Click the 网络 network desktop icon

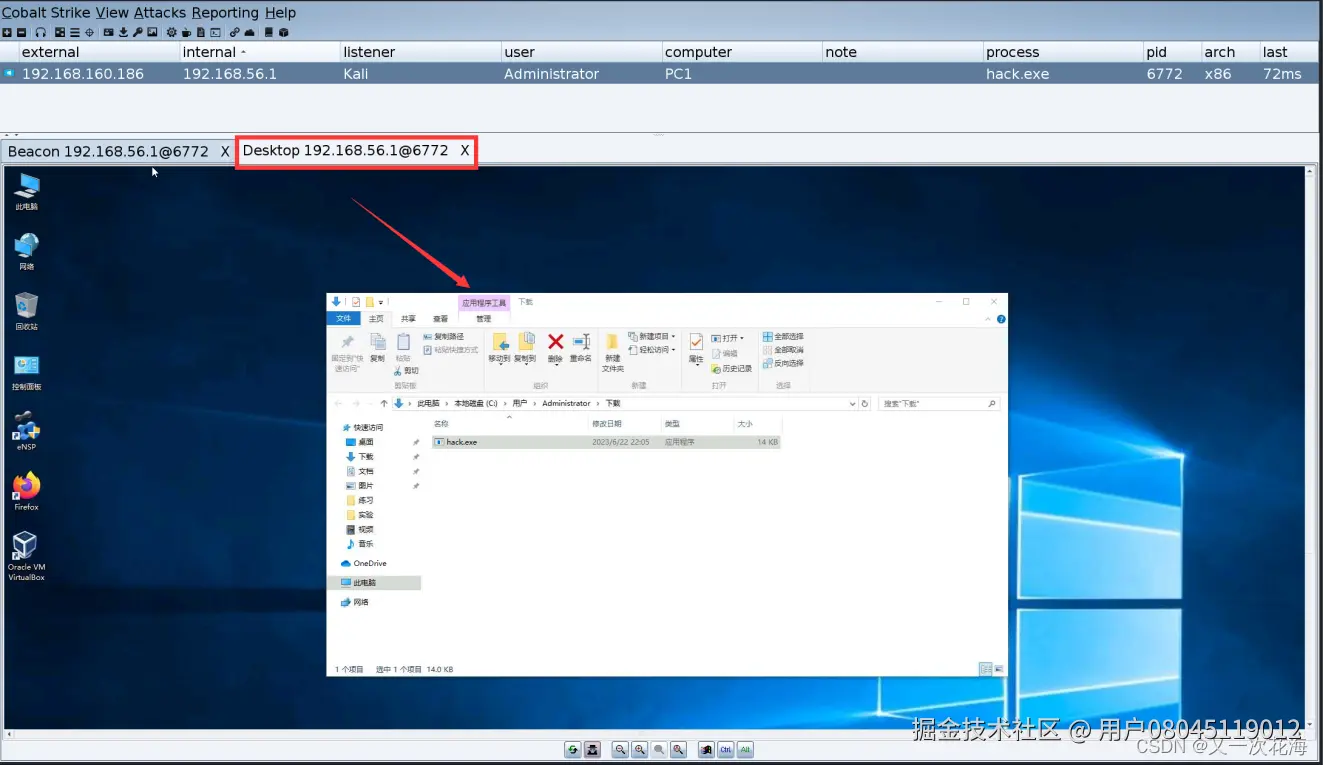pos(27,251)
